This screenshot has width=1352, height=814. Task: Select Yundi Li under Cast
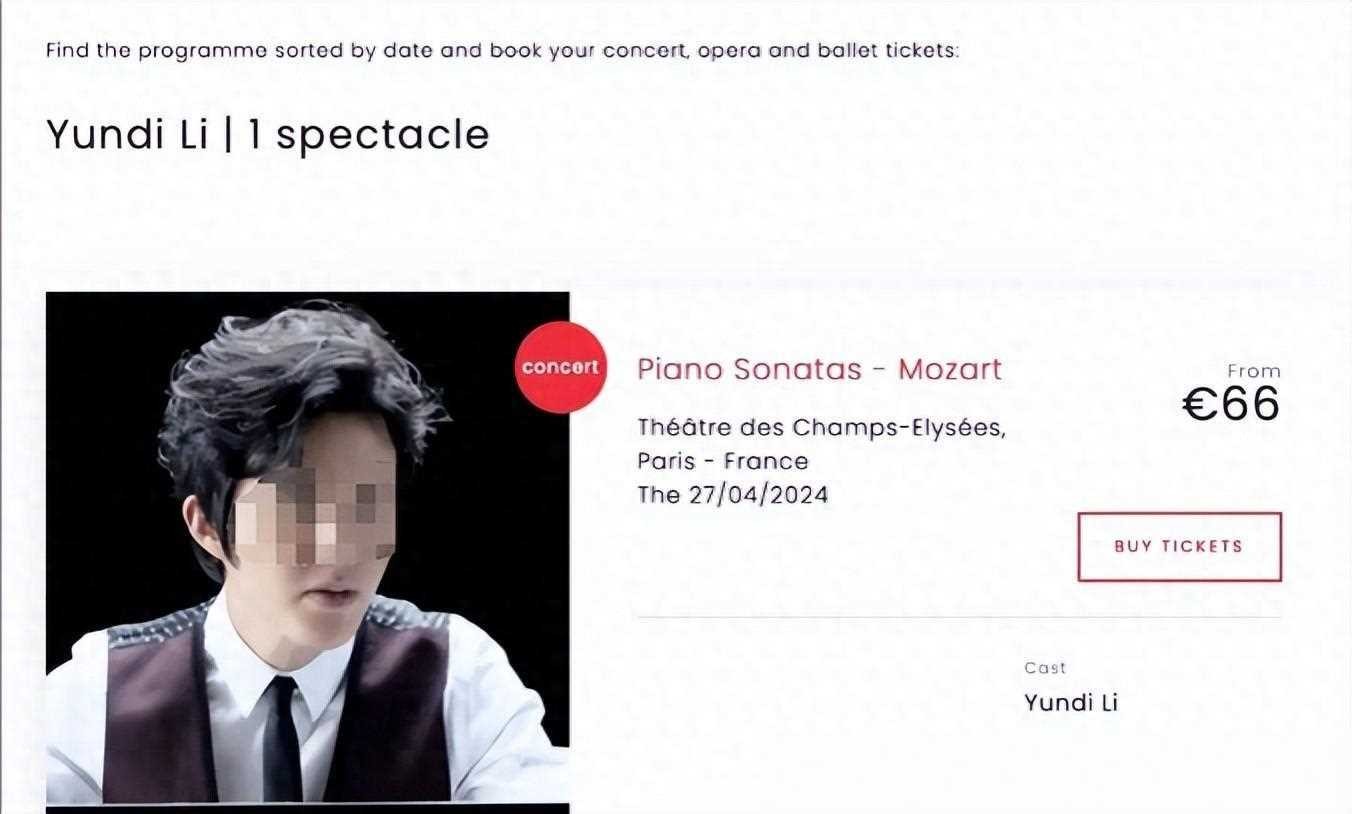(x=1070, y=702)
